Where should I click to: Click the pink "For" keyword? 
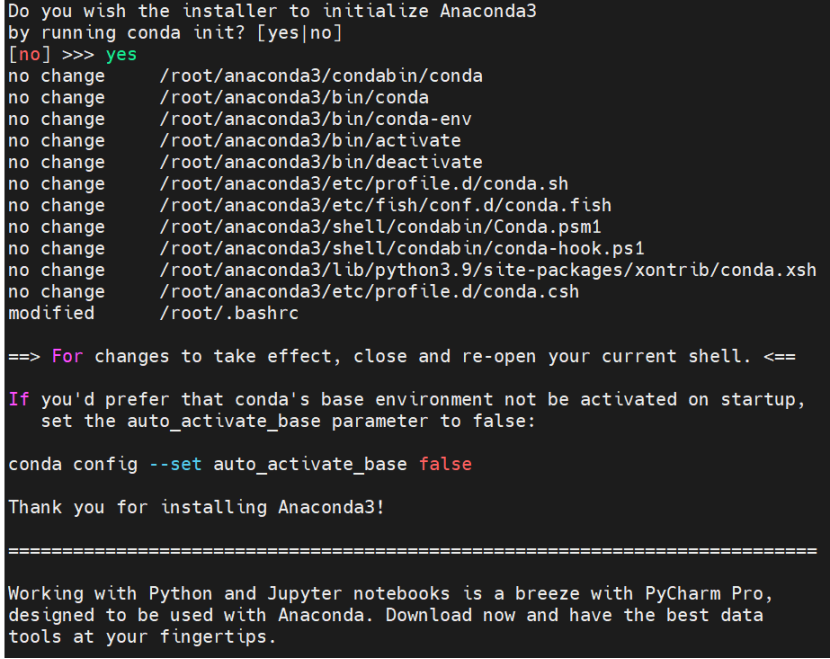click(x=67, y=356)
